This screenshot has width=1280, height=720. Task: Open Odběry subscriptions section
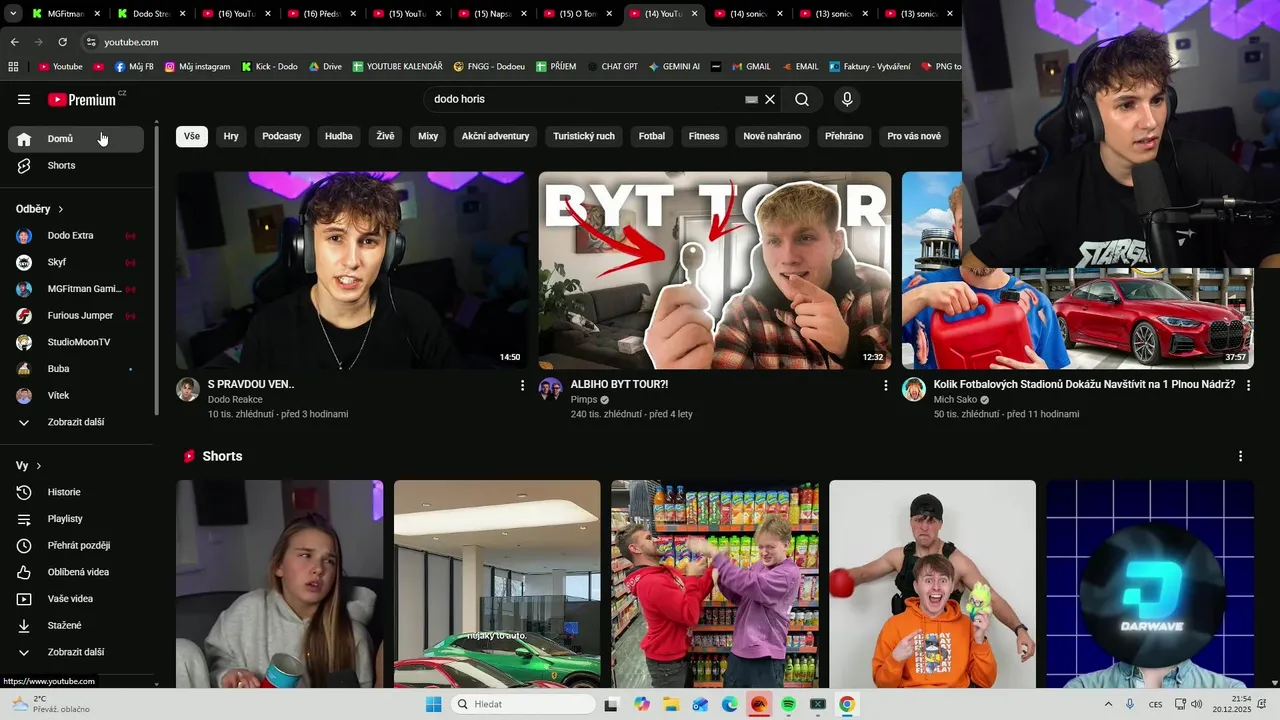40,209
